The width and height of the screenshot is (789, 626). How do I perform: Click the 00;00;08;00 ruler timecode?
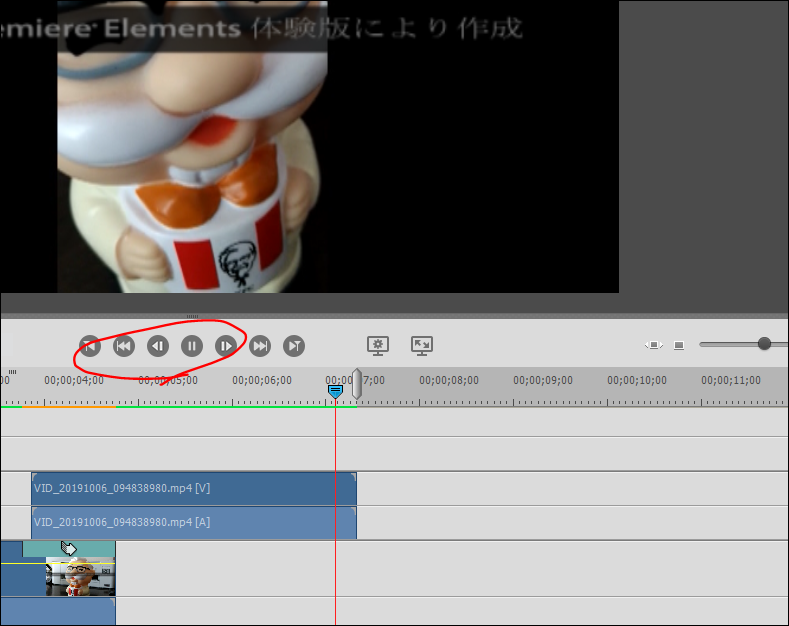click(x=449, y=380)
